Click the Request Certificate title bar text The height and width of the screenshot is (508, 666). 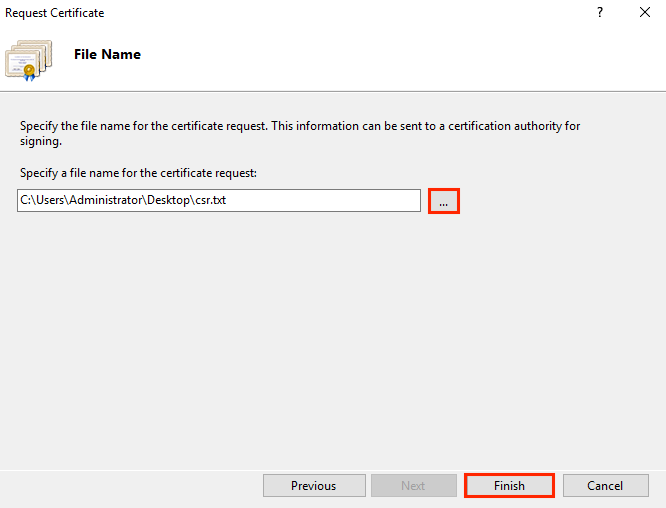[55, 13]
